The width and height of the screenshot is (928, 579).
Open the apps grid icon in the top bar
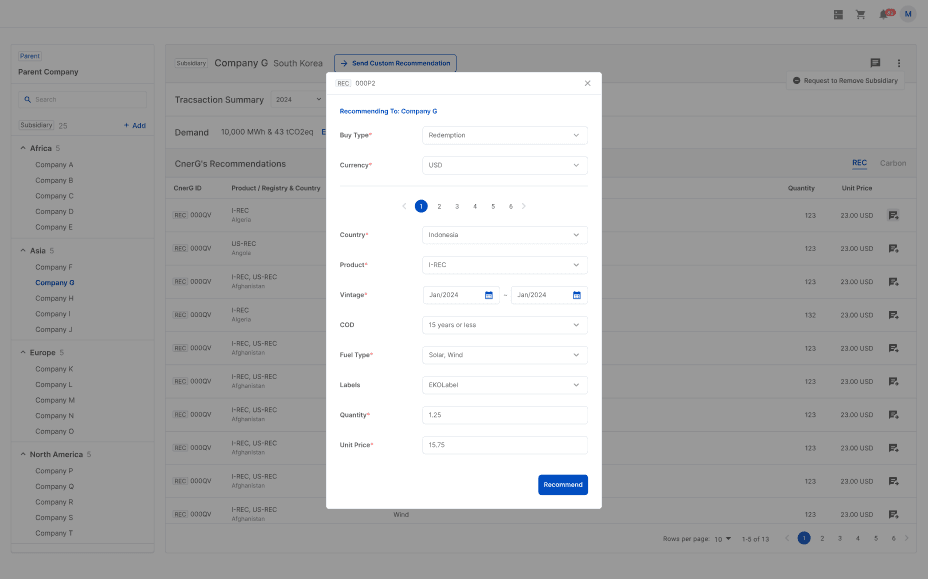click(838, 14)
